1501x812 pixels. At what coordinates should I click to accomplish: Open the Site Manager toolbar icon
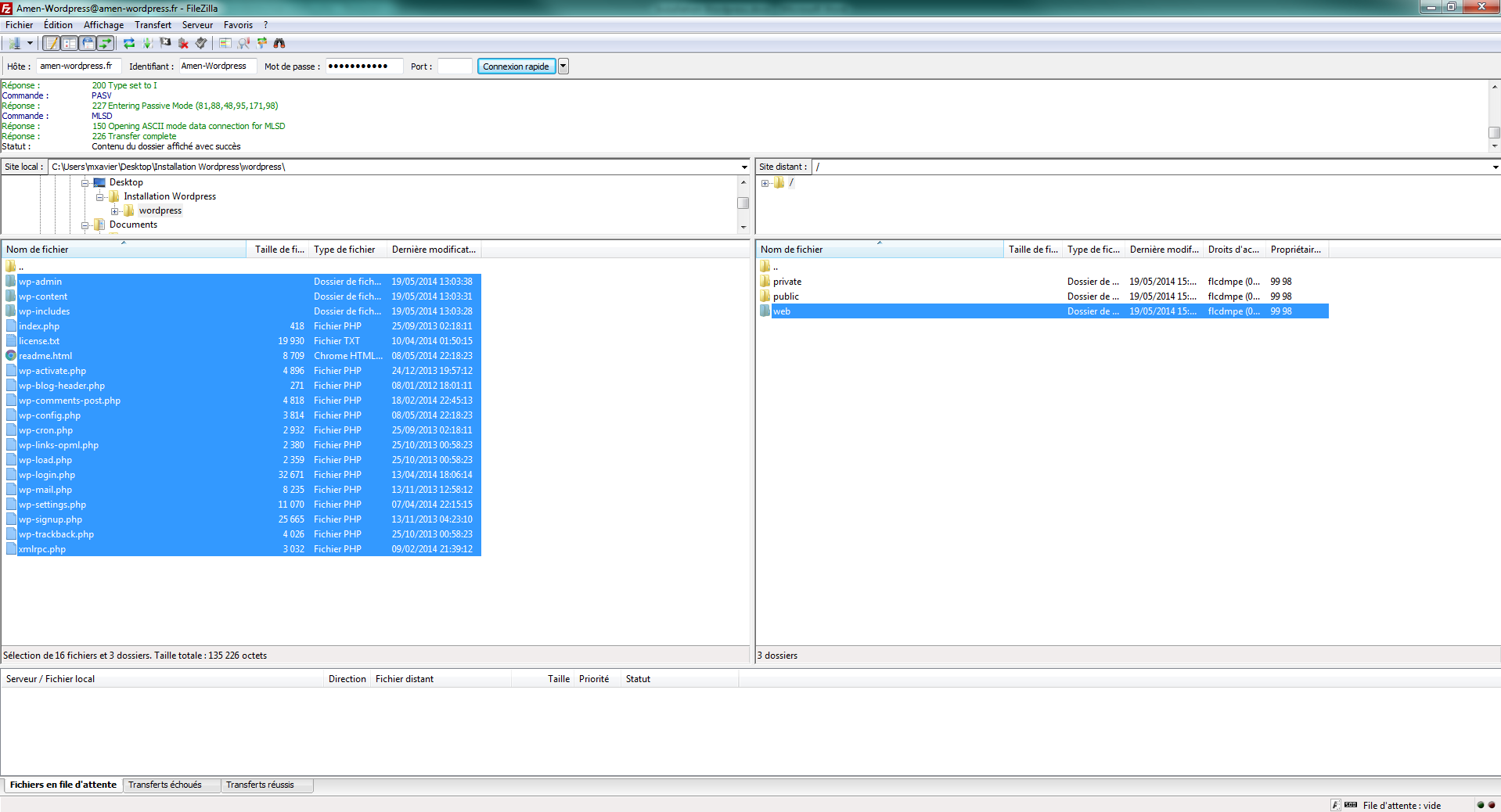[14, 43]
